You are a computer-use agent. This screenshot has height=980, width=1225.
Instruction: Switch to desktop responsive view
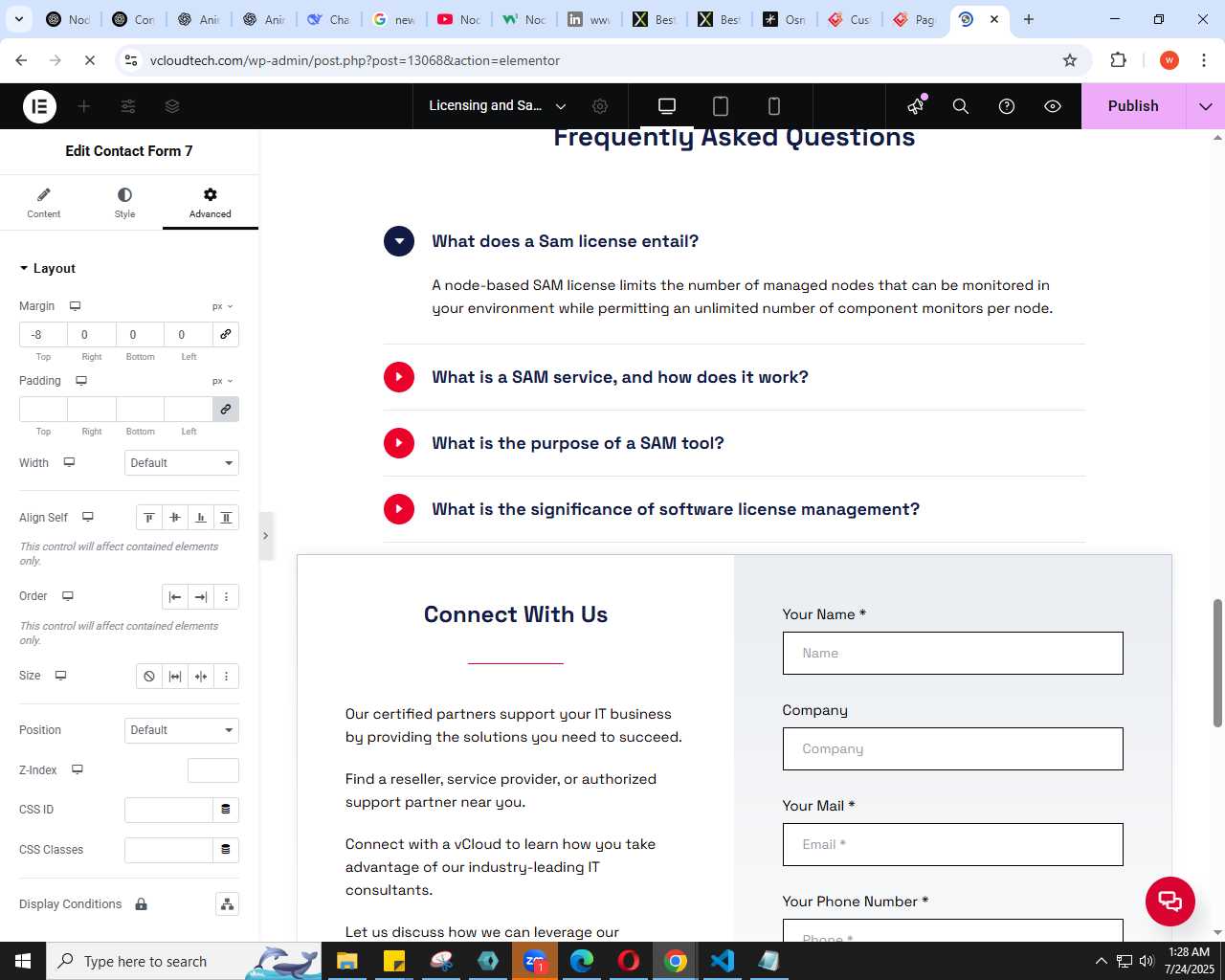pos(667,106)
